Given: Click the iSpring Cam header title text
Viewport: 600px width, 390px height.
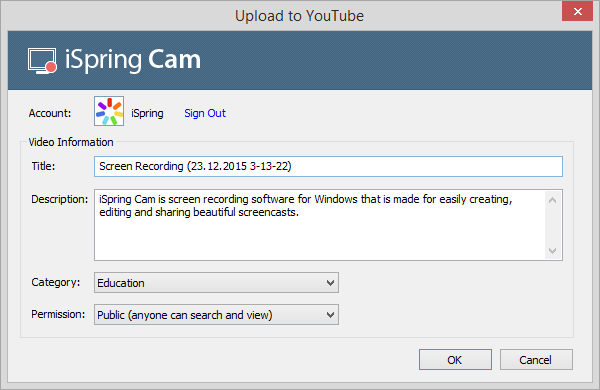Looking at the screenshot, I should coord(133,60).
